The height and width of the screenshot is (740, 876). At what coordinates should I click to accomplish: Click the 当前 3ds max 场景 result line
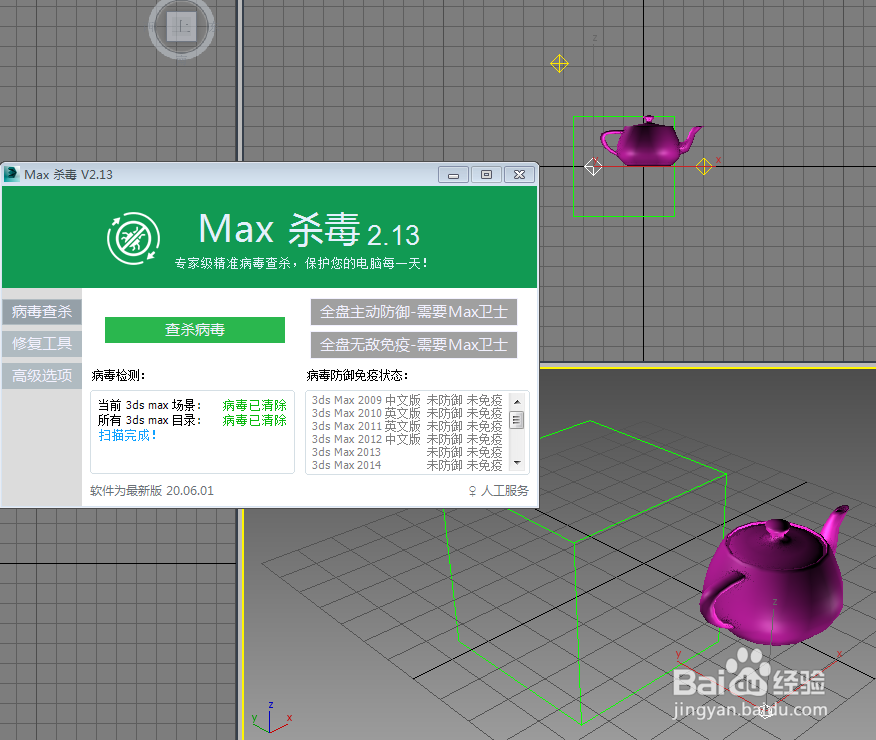[192, 405]
